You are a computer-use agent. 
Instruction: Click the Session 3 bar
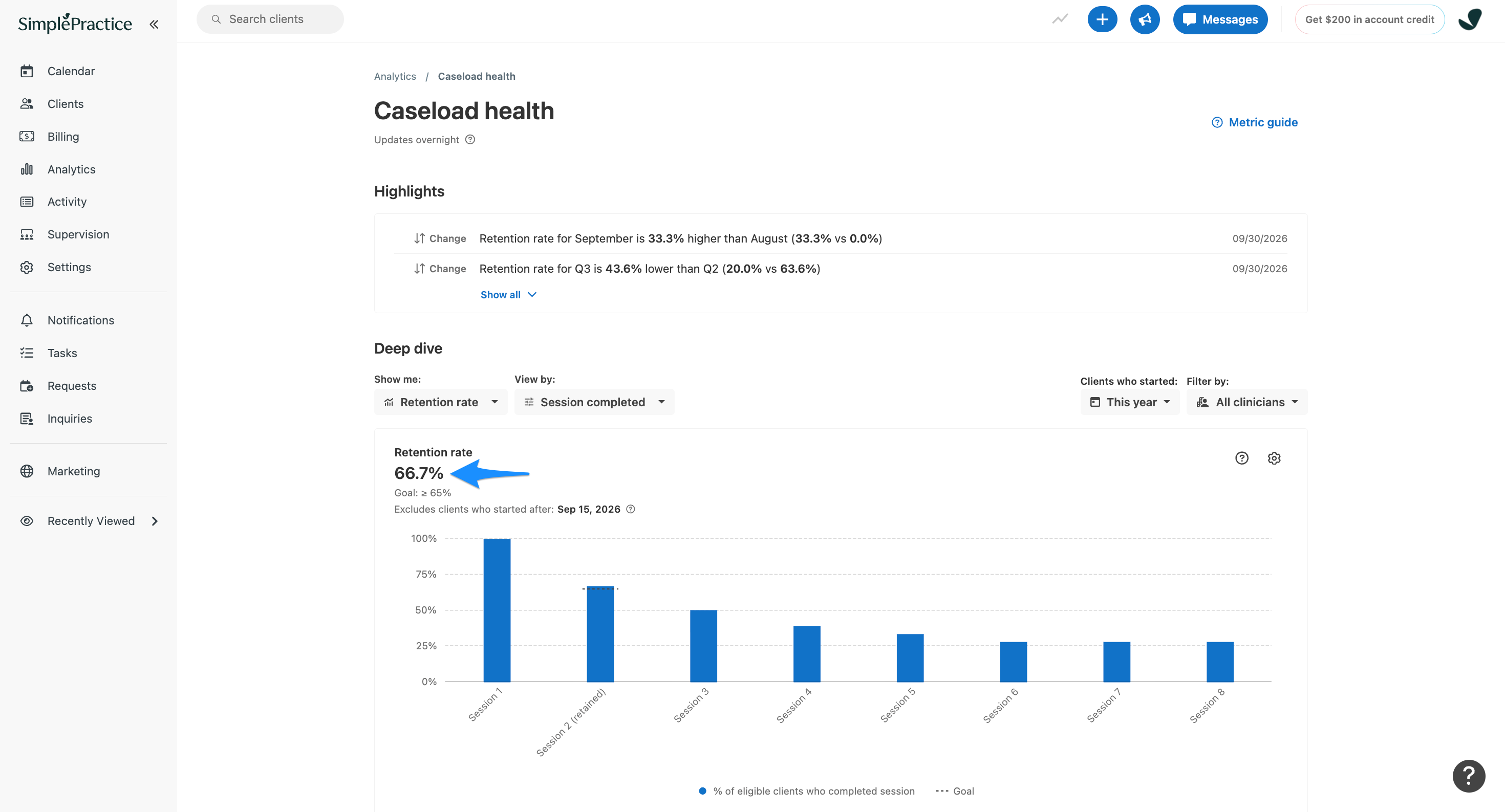[x=703, y=646]
